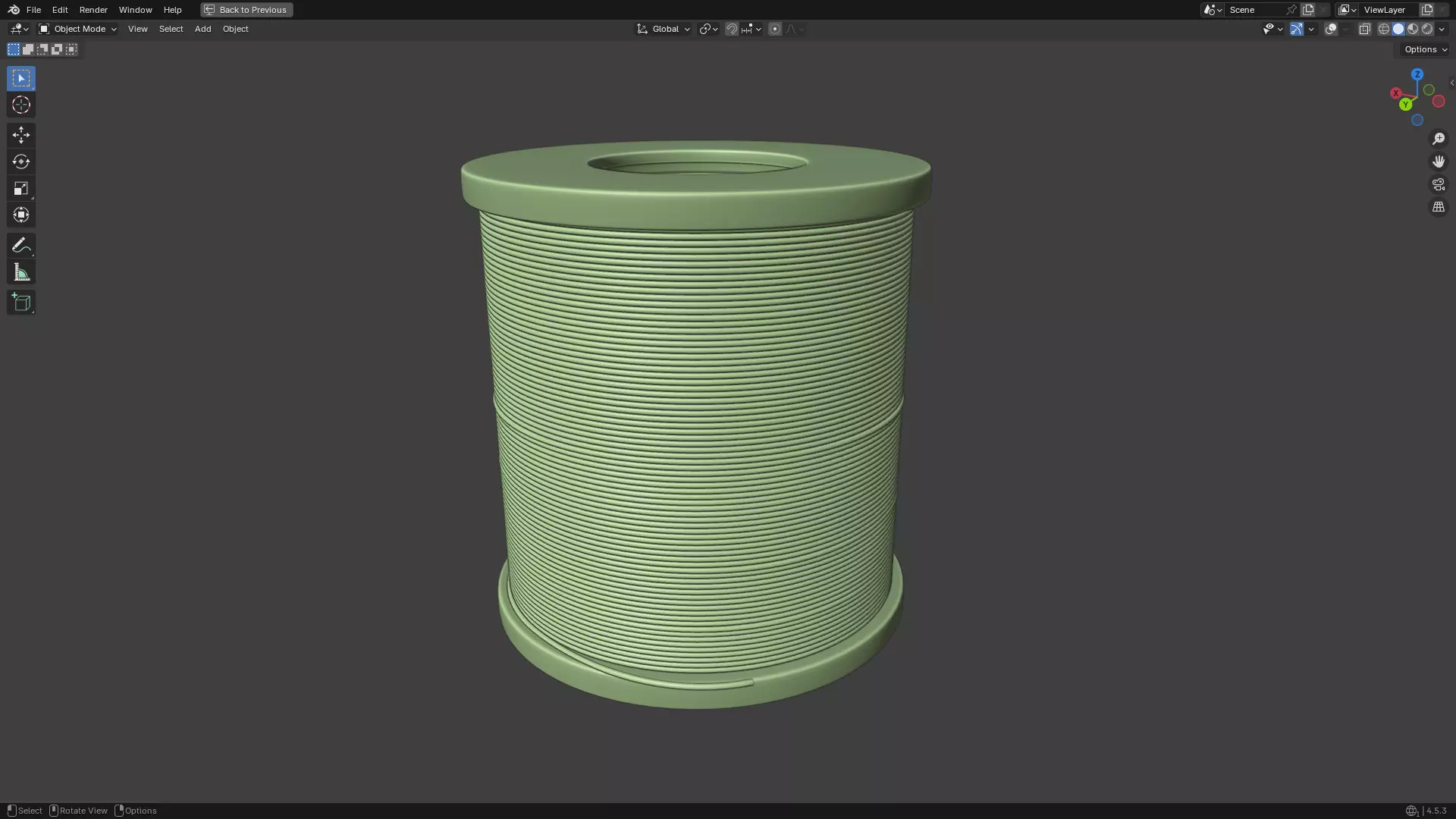
Task: Set selection mode to extend
Action: pos(28,49)
